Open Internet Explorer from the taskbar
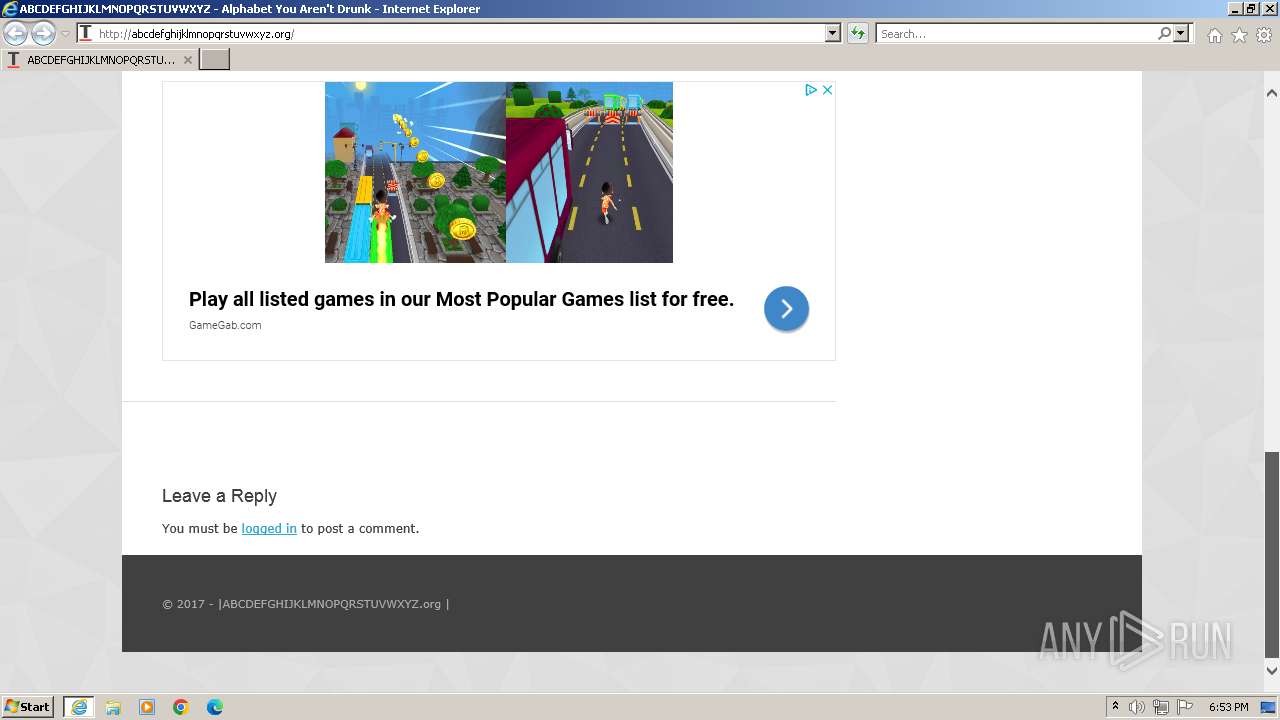1280x720 pixels. pos(78,707)
